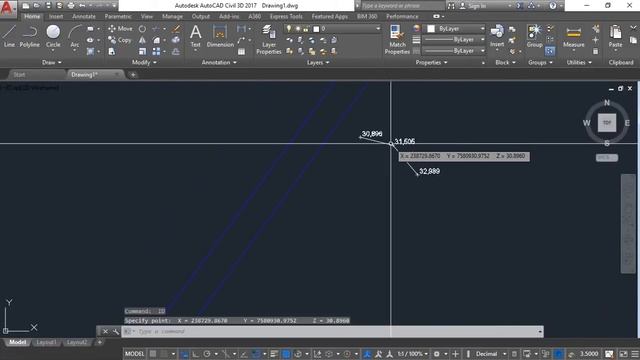The width and height of the screenshot is (640, 360).
Task: Expand the Modify panel
Action: click(144, 62)
